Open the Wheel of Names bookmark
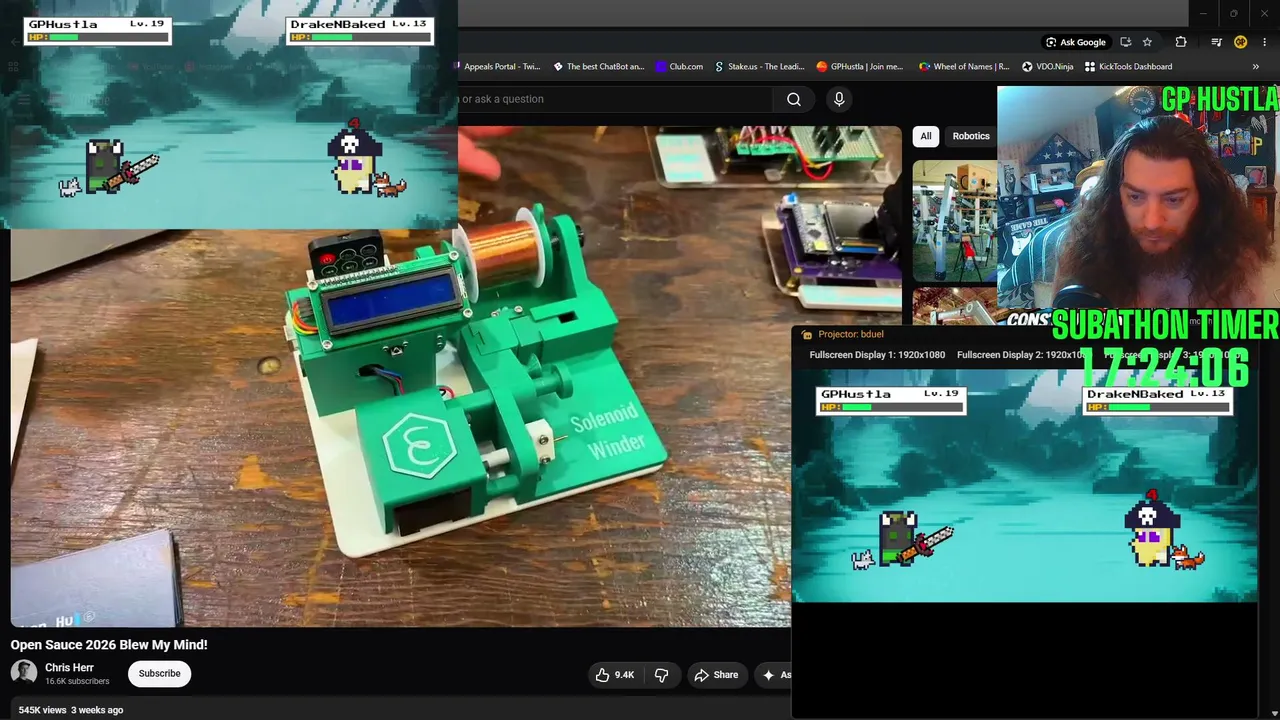This screenshot has height=720, width=1280. pos(964,67)
